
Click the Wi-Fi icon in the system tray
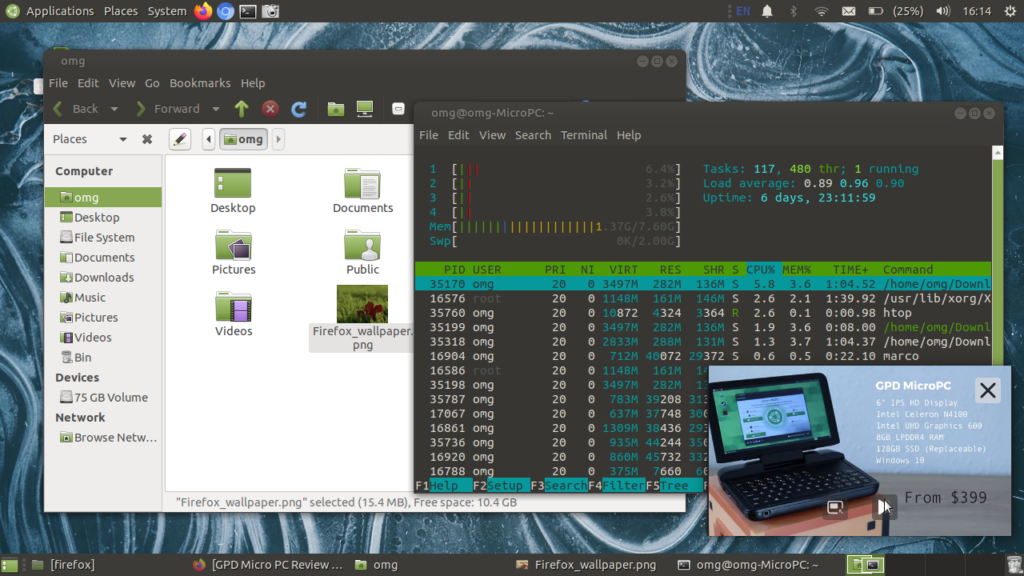click(820, 11)
